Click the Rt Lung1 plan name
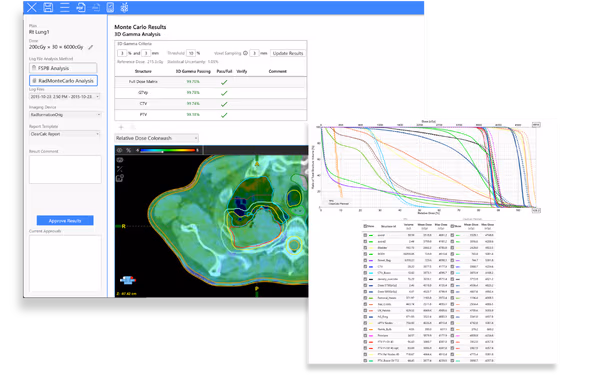This screenshot has height=376, width=600. pyautogui.click(x=39, y=32)
